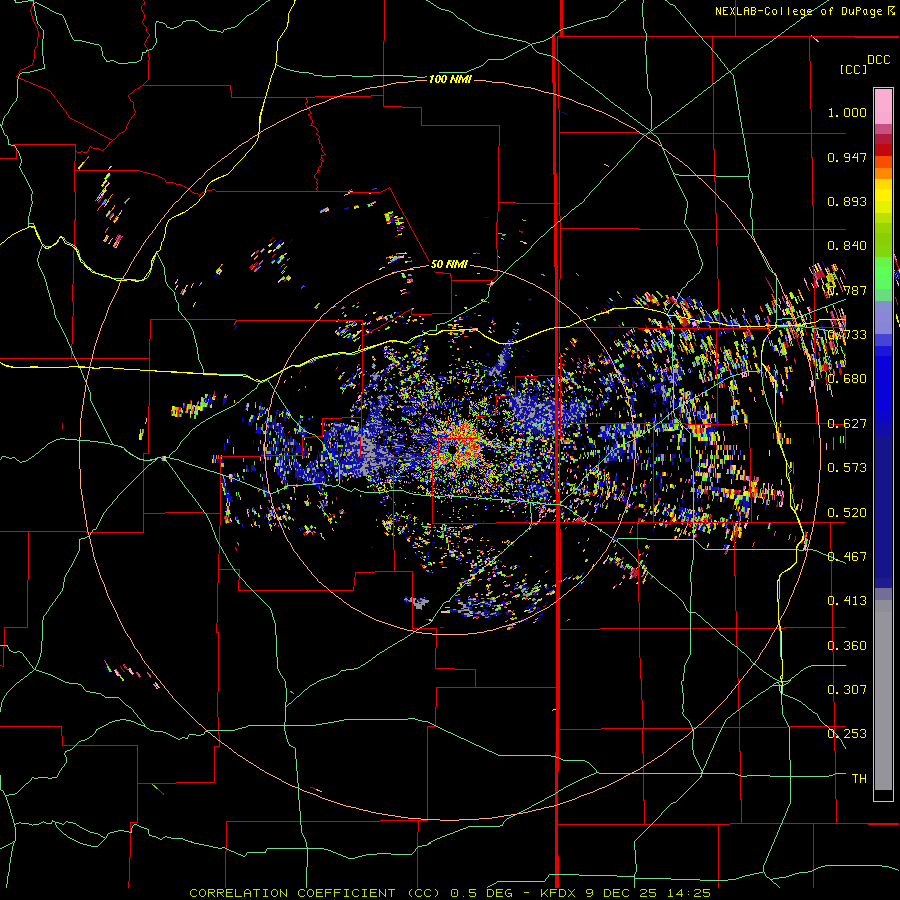The image size is (900, 900).
Task: Click the [CC] legend unit label
Action: 854,69
